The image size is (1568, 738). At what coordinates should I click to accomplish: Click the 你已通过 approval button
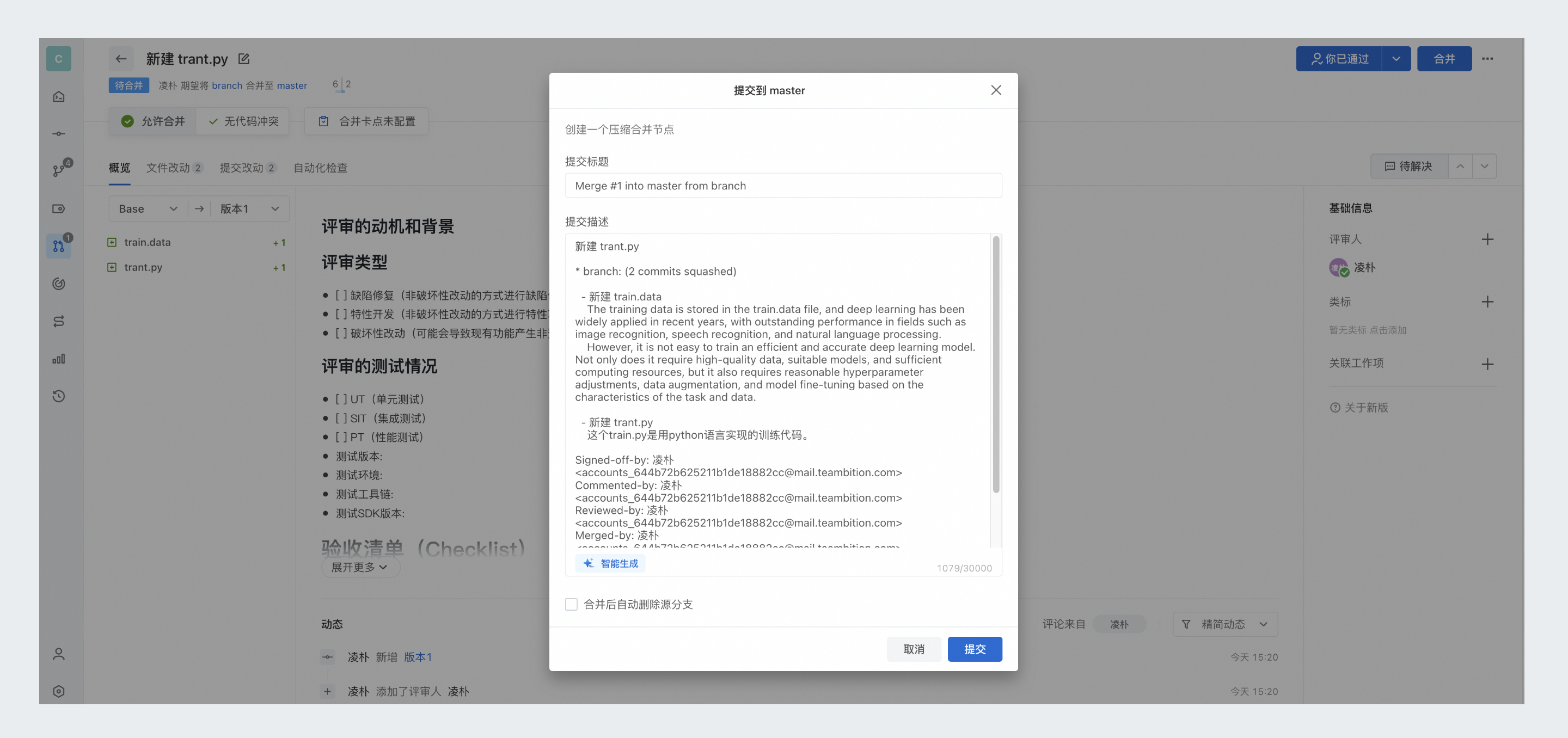tap(1339, 58)
